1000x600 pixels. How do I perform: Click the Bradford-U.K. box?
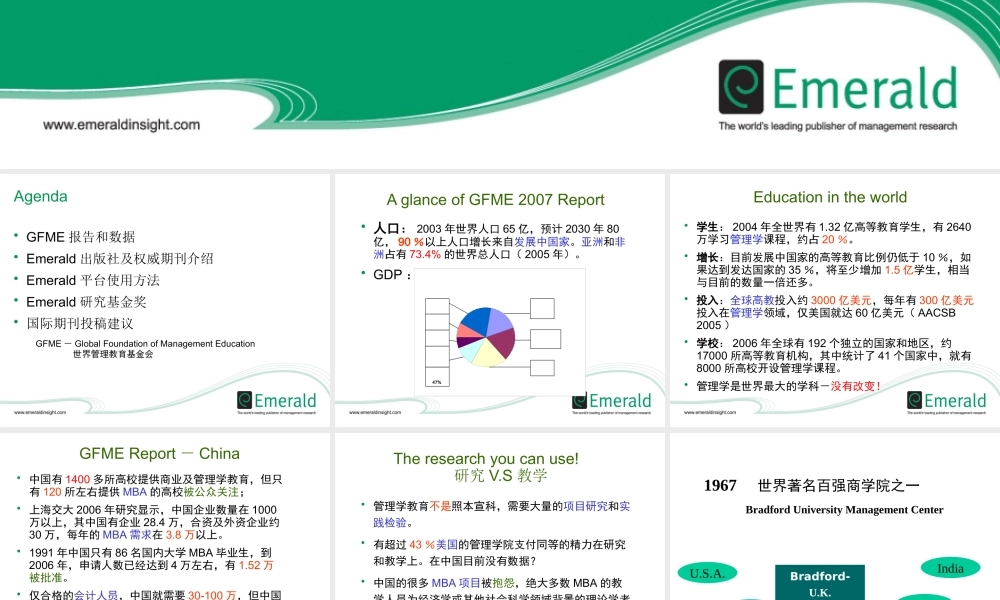pyautogui.click(x=820, y=582)
